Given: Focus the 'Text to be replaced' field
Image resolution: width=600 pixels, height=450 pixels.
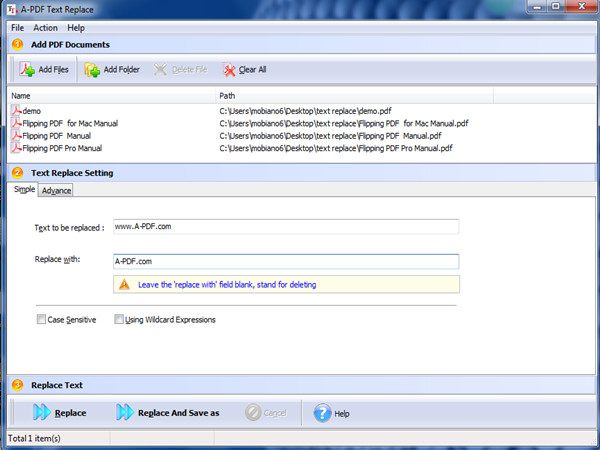Looking at the screenshot, I should [x=286, y=227].
